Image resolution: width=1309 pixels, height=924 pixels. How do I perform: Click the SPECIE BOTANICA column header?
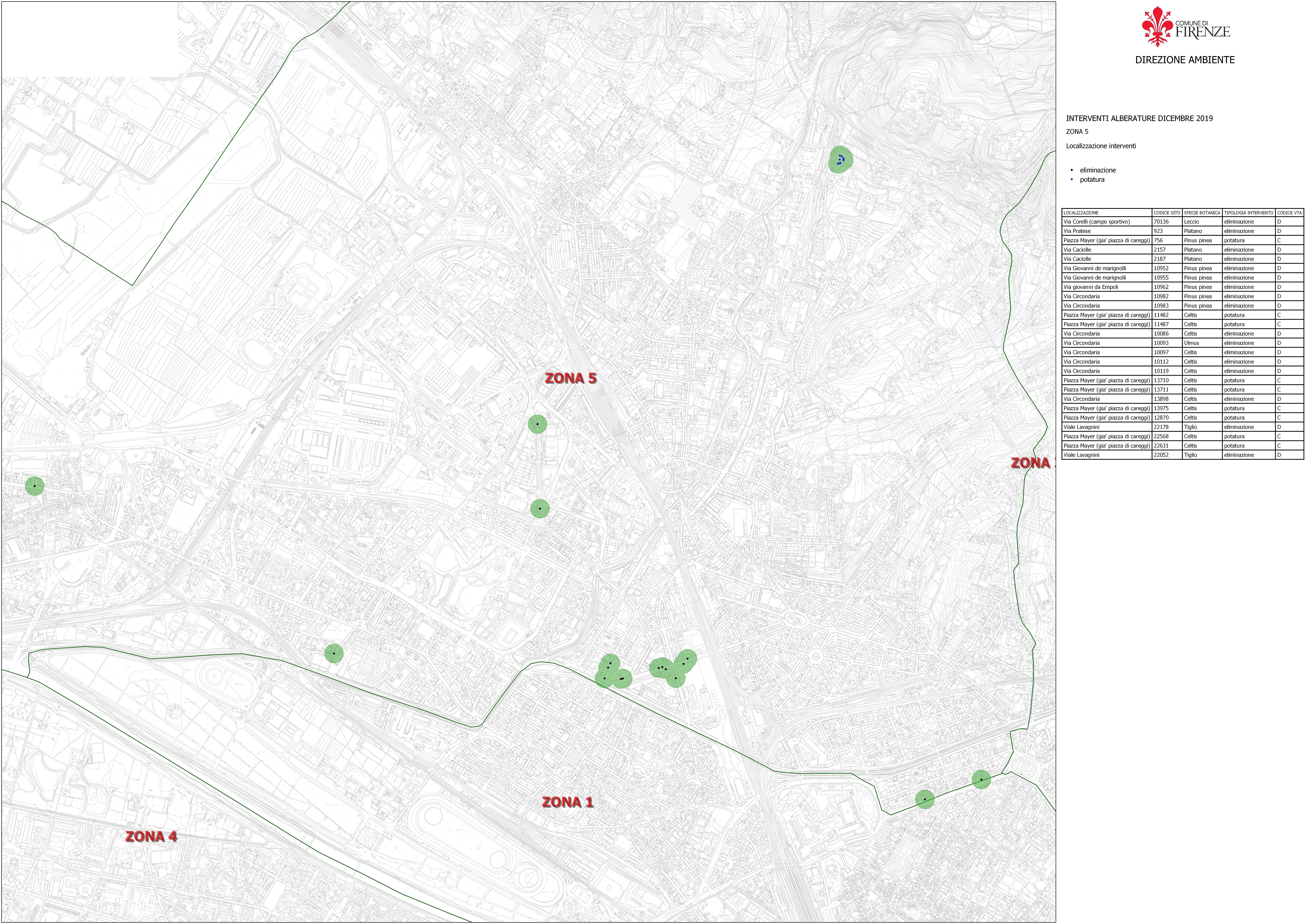[x=1202, y=213]
